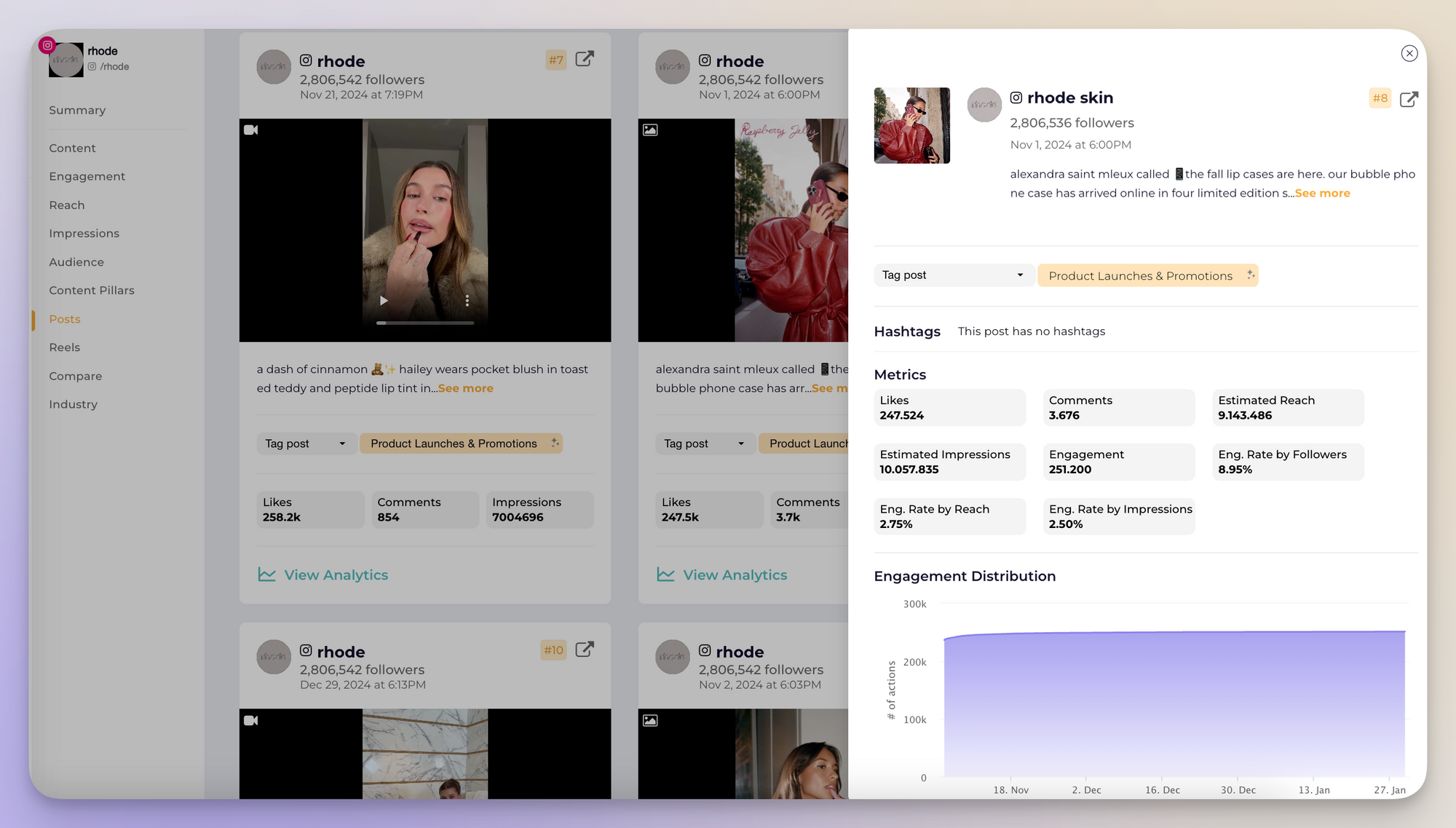1456x828 pixels.
Task: Click rhode avatar on Dec 29 post card
Action: coord(274,657)
